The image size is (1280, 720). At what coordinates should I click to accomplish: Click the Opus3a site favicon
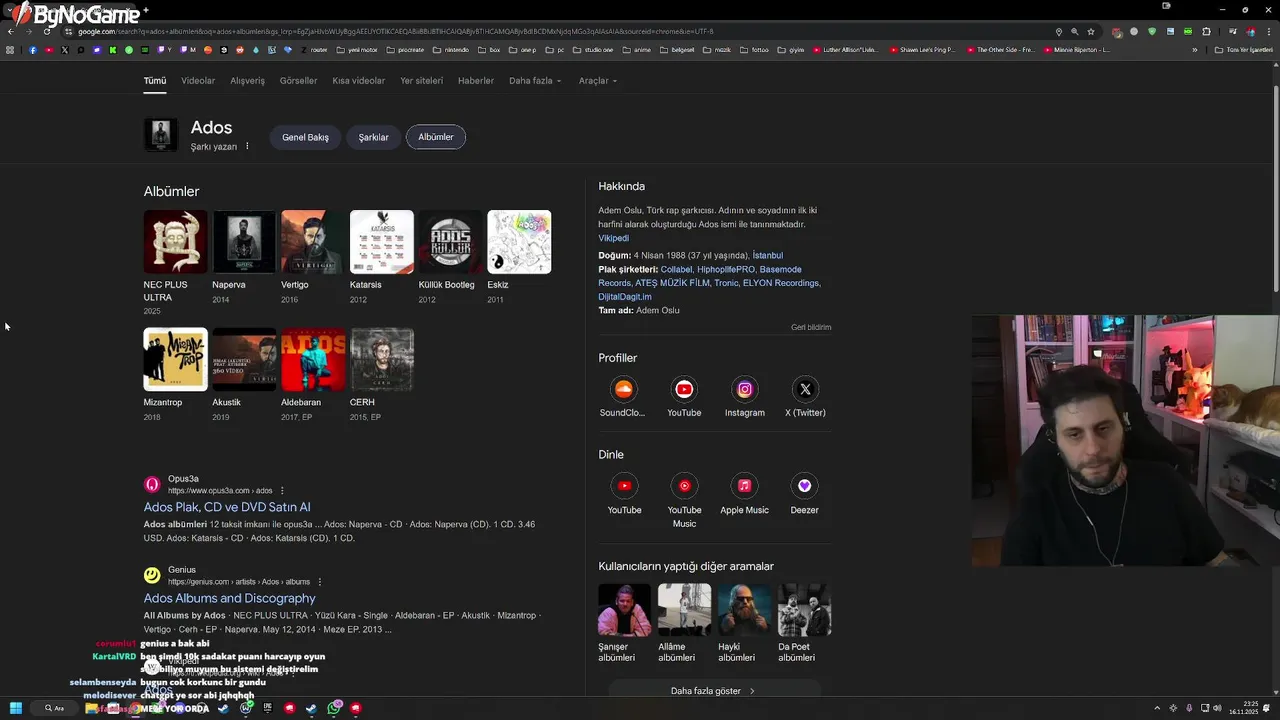tap(152, 484)
